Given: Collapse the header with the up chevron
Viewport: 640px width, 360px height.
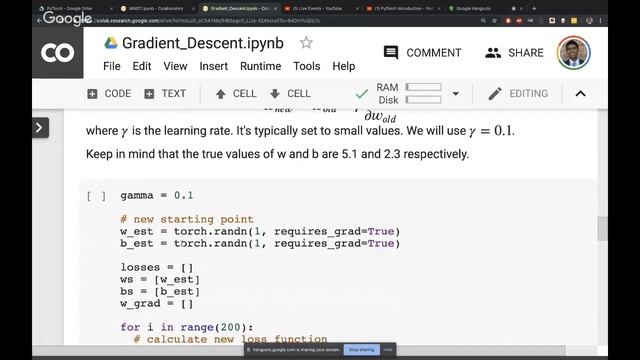Looking at the screenshot, I should (580, 94).
